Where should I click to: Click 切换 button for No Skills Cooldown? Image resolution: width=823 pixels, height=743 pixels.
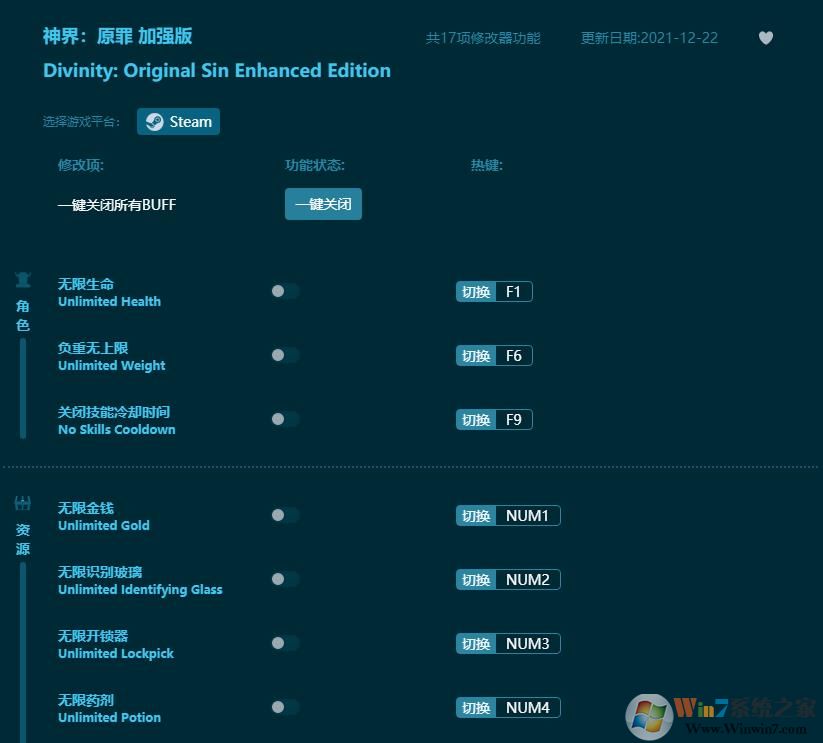point(475,419)
